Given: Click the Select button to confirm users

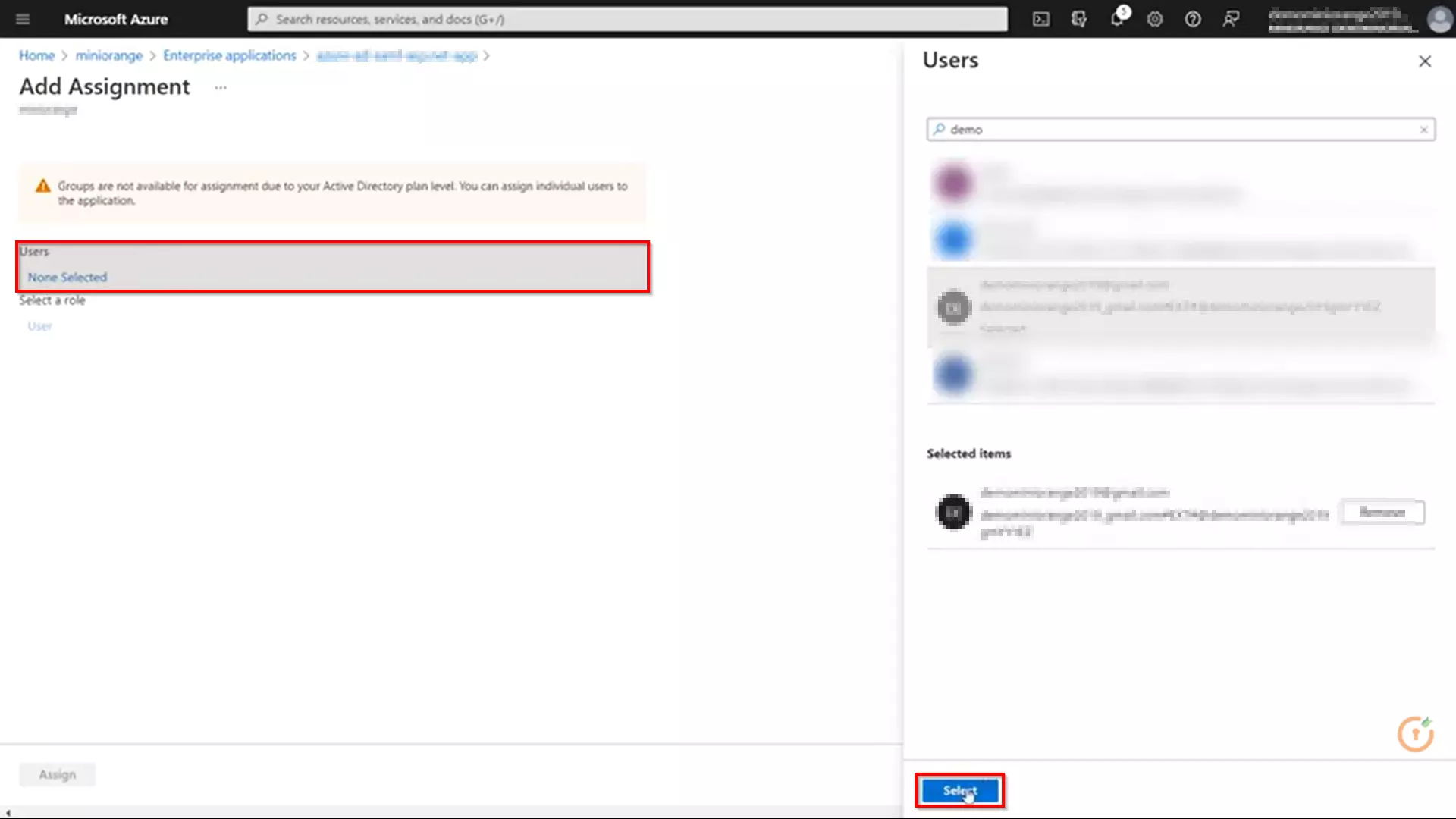Looking at the screenshot, I should tap(959, 789).
